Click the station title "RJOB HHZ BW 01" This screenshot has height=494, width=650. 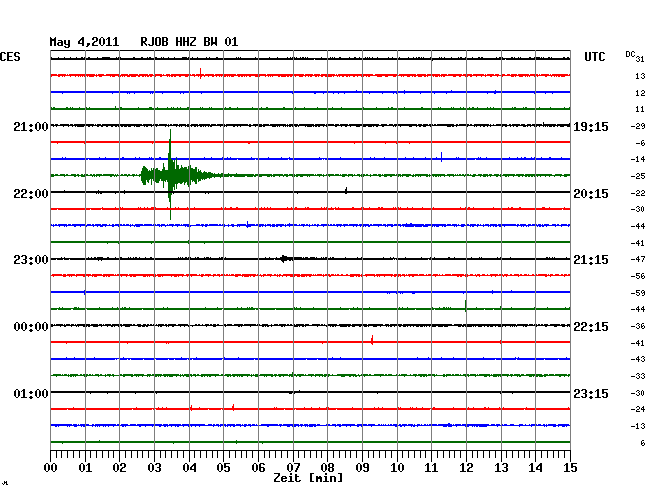[x=189, y=42]
